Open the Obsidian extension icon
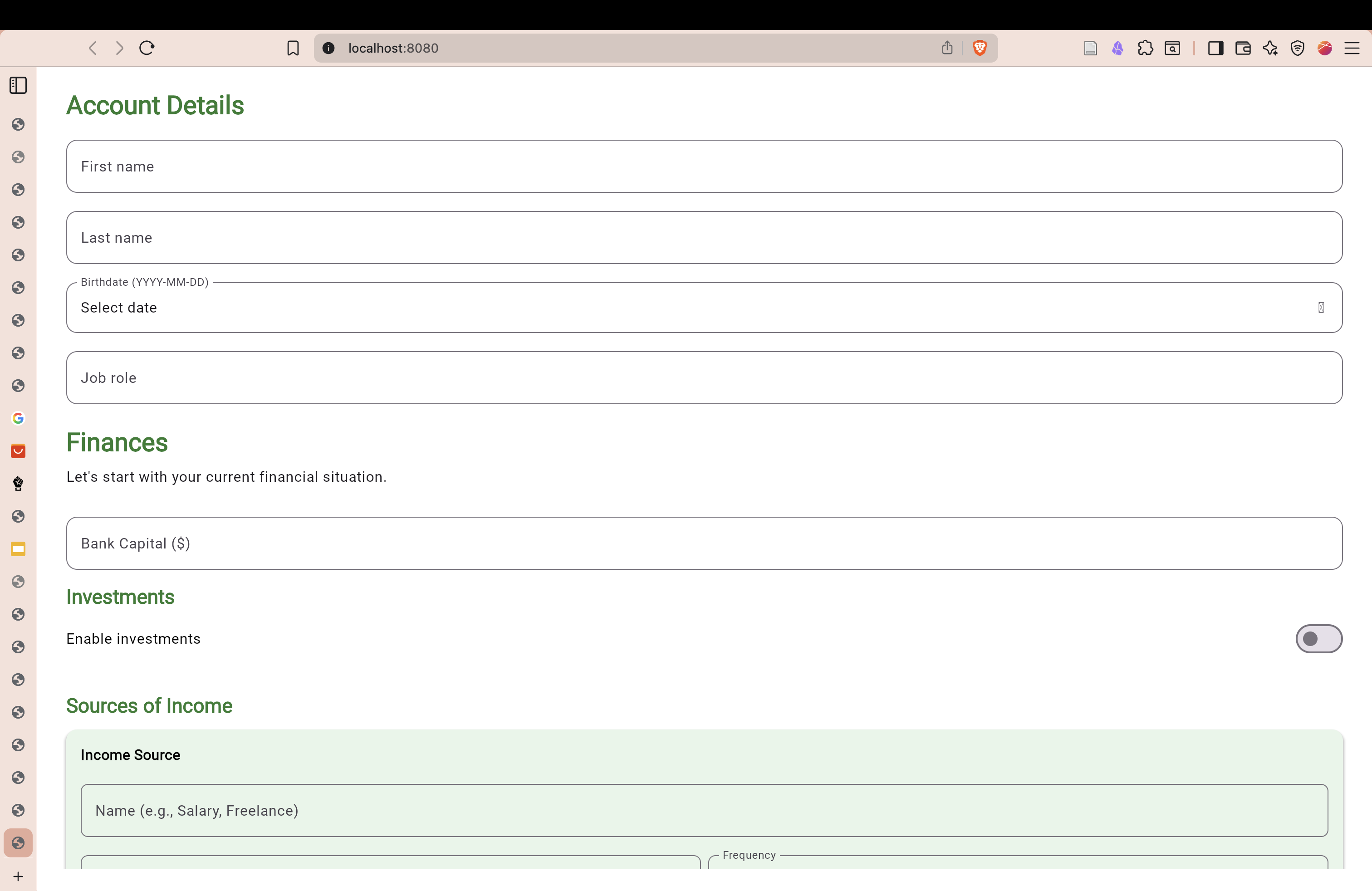Image resolution: width=1372 pixels, height=891 pixels. coord(1117,48)
